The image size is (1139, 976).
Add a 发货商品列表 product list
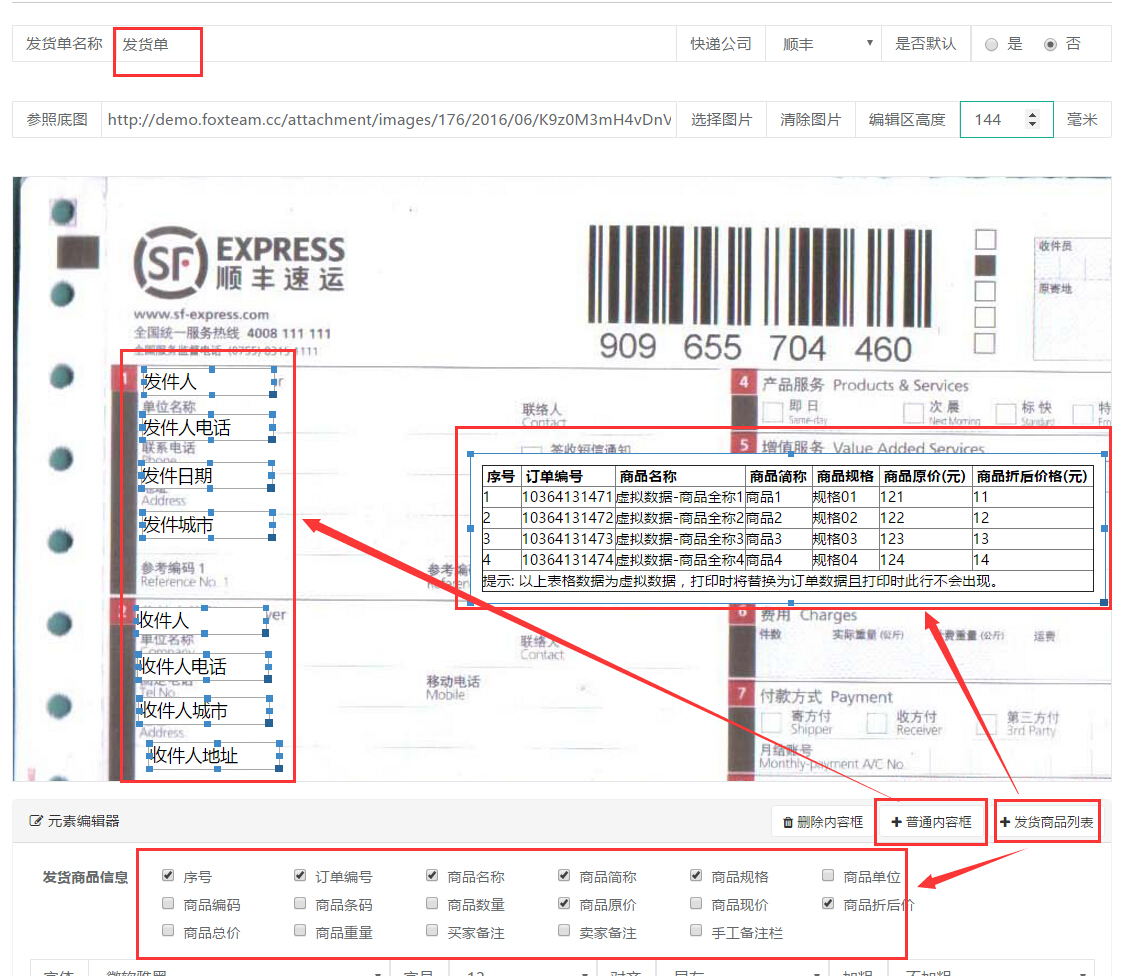pyautogui.click(x=1047, y=822)
